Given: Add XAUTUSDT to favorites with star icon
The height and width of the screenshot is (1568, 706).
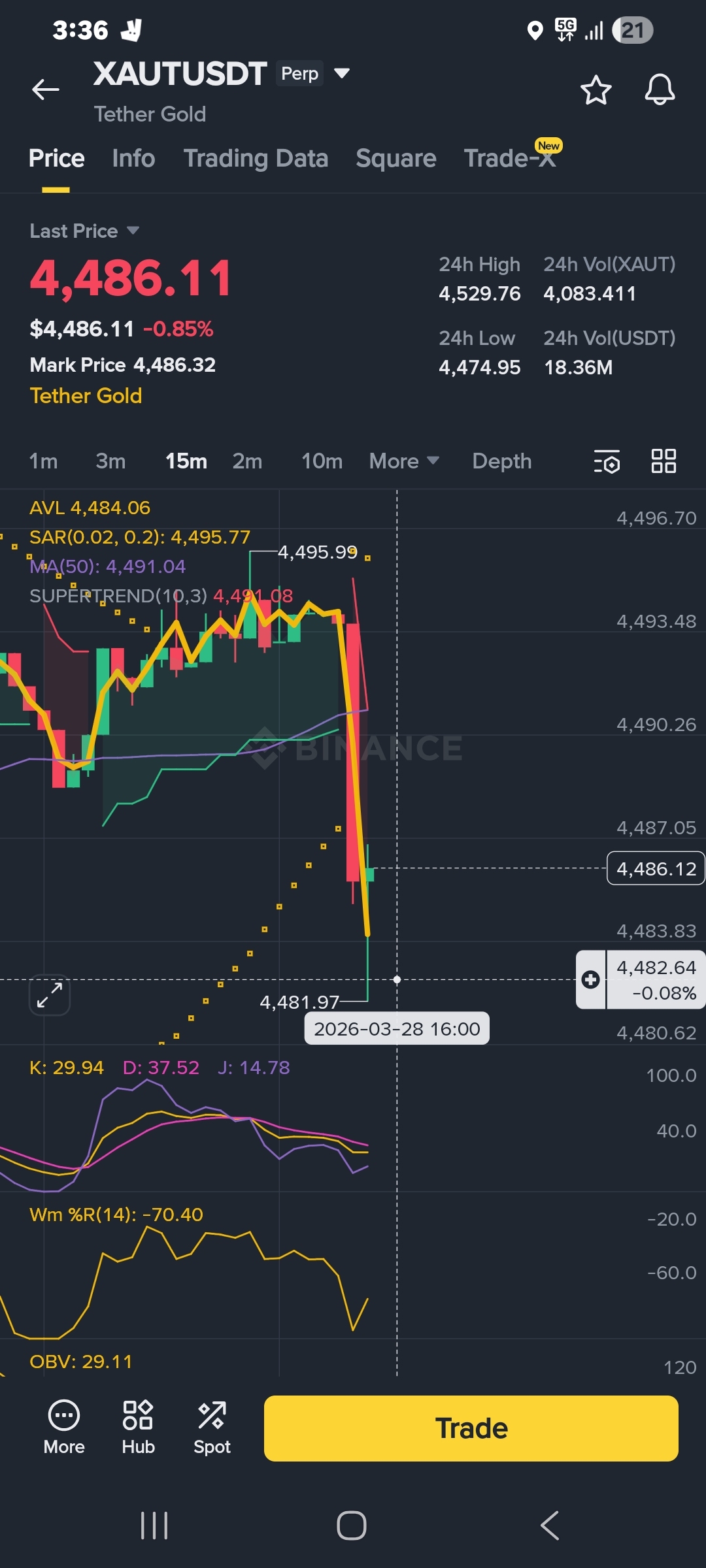Looking at the screenshot, I should click(x=596, y=90).
